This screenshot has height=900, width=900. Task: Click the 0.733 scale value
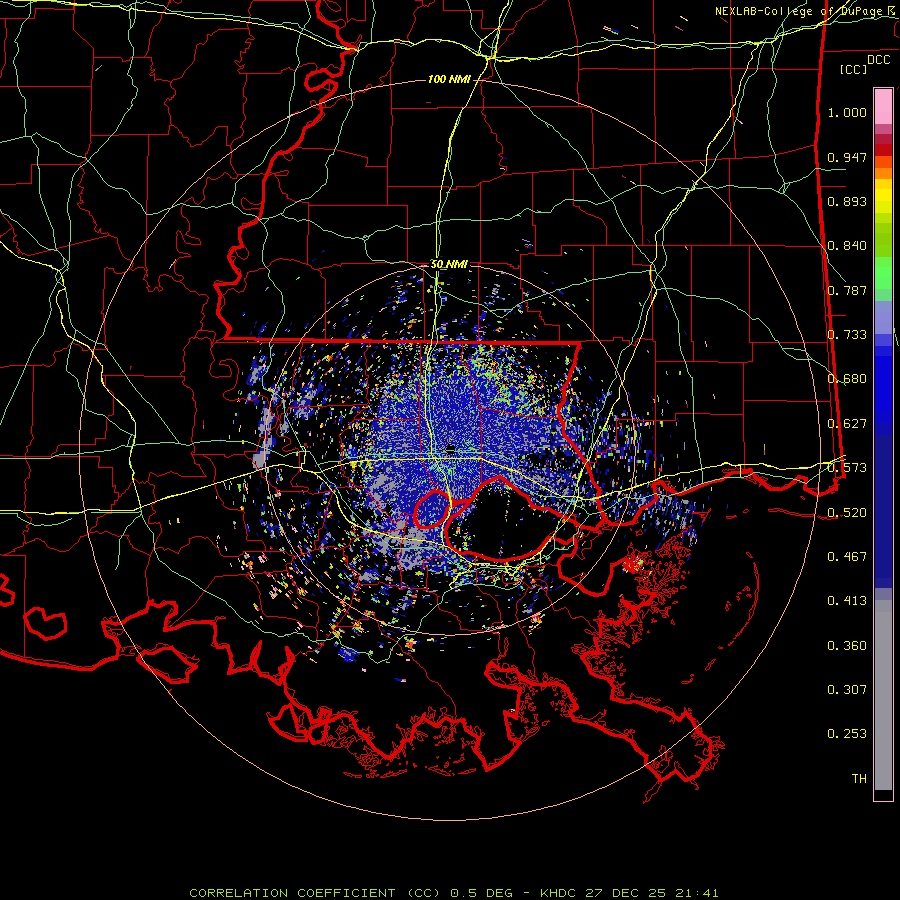(x=847, y=335)
